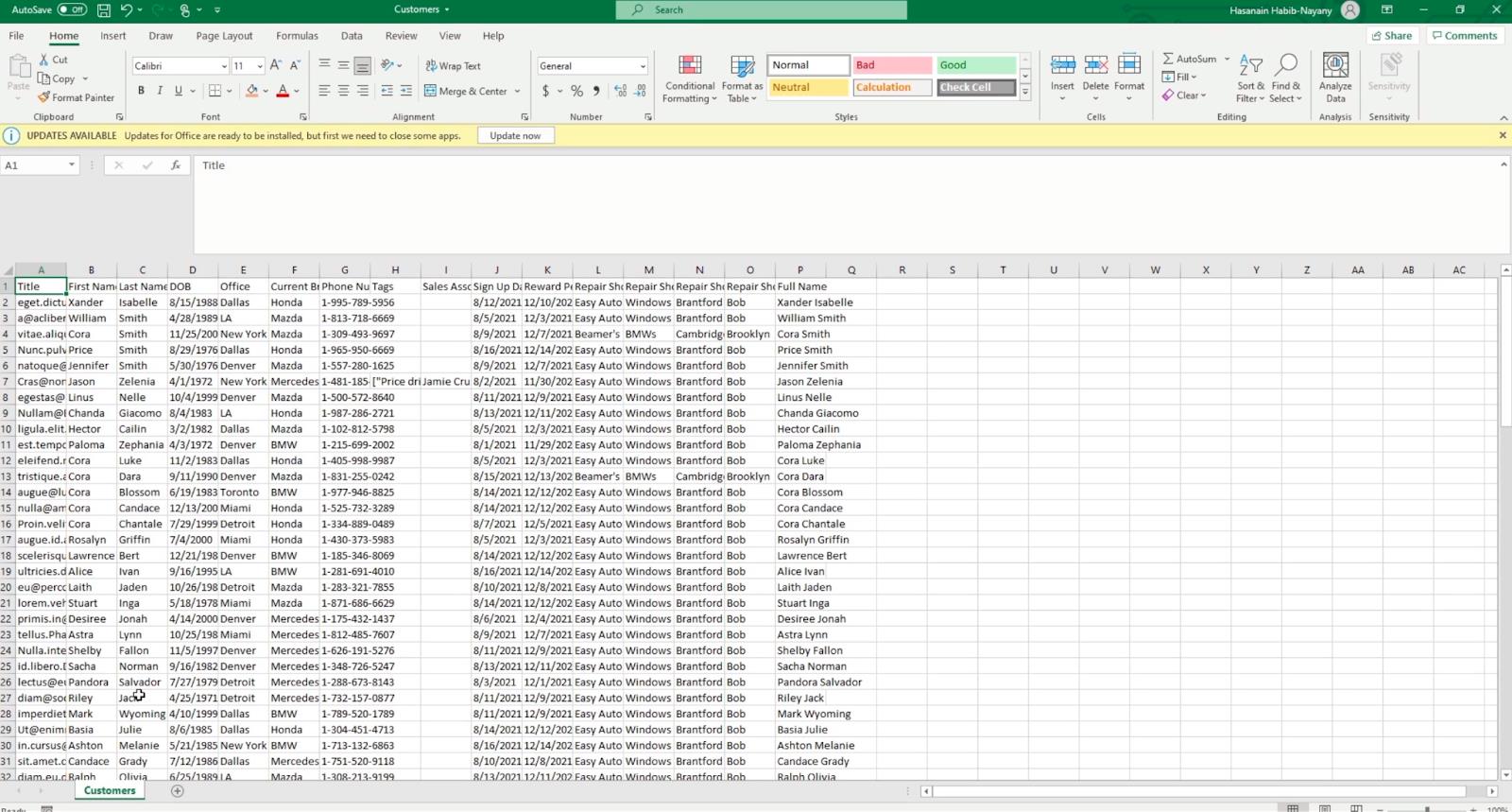The width and height of the screenshot is (1512, 812).
Task: Apply the Fill Color bucket
Action: pyautogui.click(x=251, y=91)
